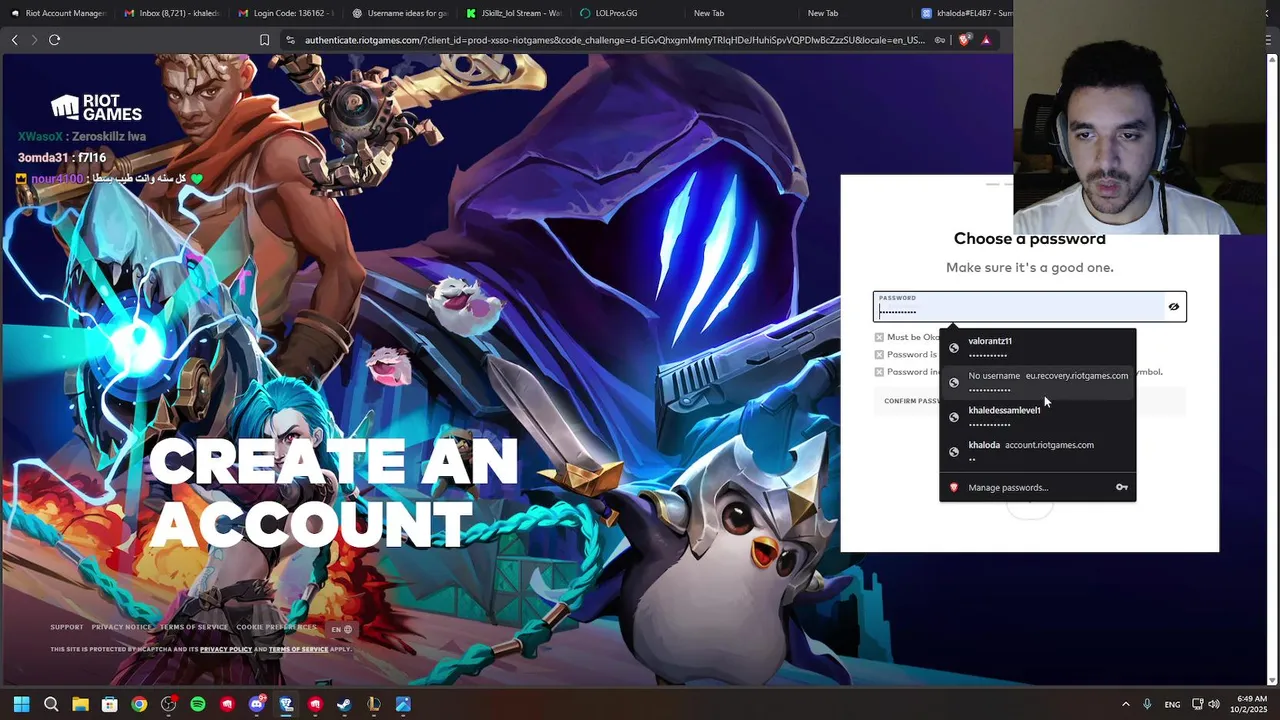Click the key icon beside Manage passwords
The image size is (1280, 720).
1122,488
